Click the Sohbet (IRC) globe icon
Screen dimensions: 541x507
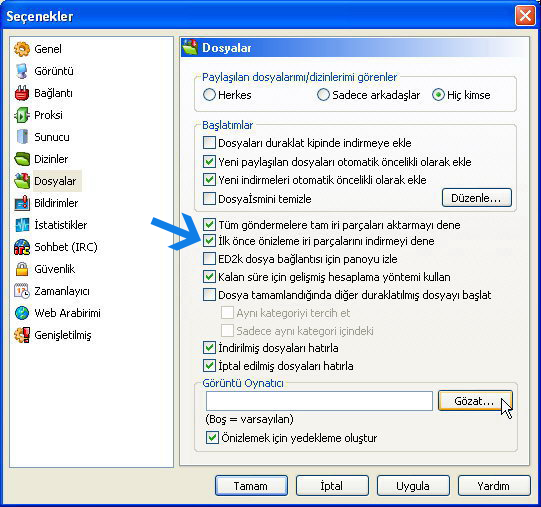pyautogui.click(x=22, y=247)
